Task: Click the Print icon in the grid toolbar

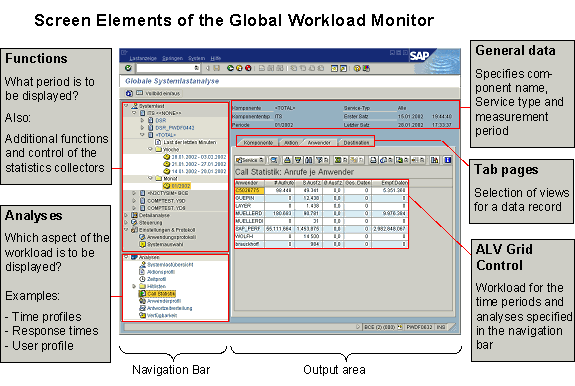Action: [373, 160]
